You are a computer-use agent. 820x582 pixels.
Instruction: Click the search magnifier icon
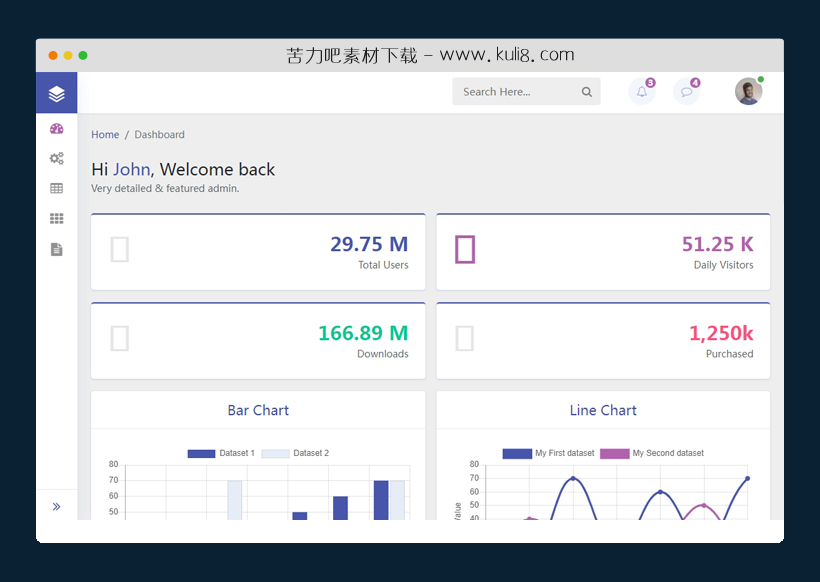pyautogui.click(x=587, y=92)
